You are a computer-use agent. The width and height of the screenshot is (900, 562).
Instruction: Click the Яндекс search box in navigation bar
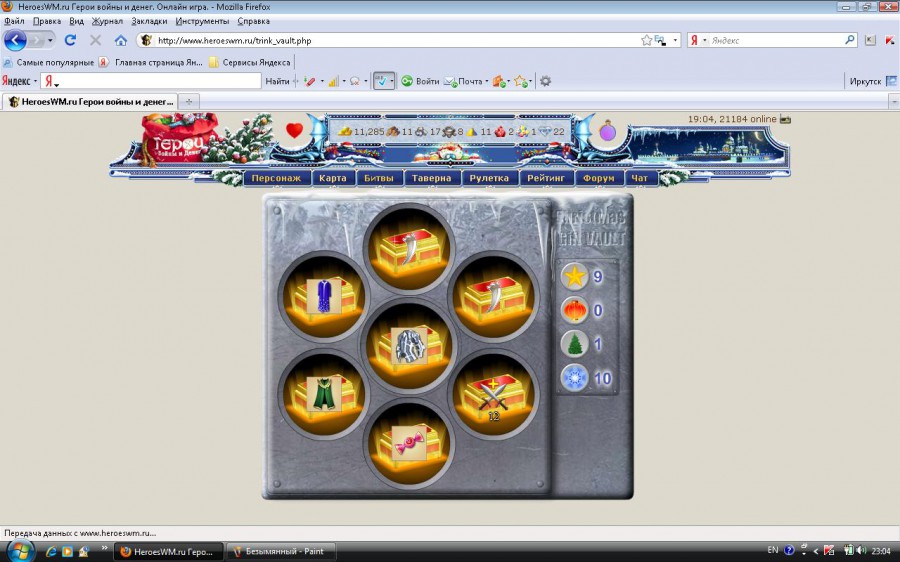(777, 40)
